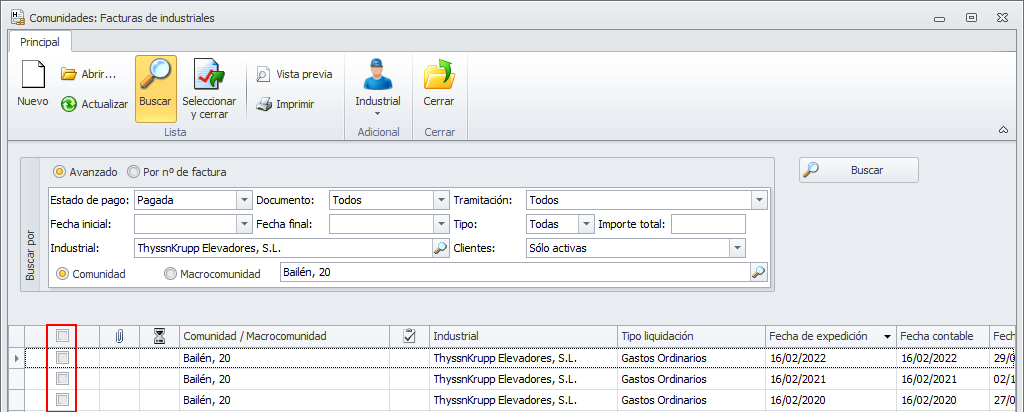Screen dimensions: 1024x412
Task: Click the magnifier beside Industrial field
Action: point(440,248)
